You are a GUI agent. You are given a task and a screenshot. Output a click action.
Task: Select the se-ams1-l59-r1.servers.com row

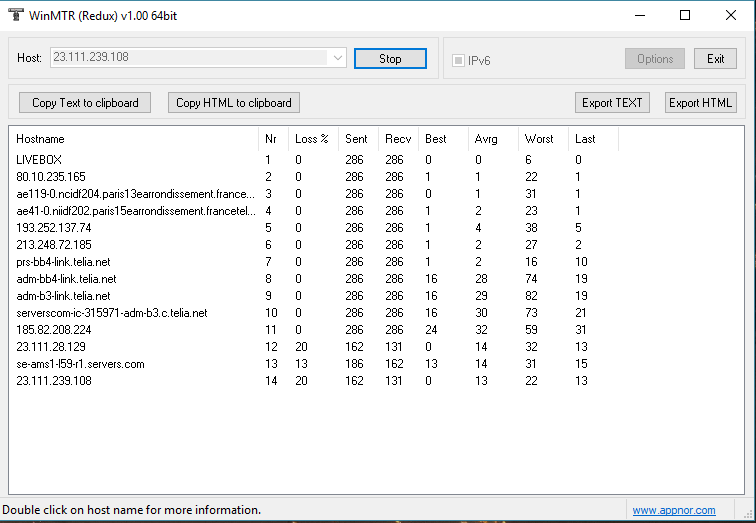(x=80, y=364)
